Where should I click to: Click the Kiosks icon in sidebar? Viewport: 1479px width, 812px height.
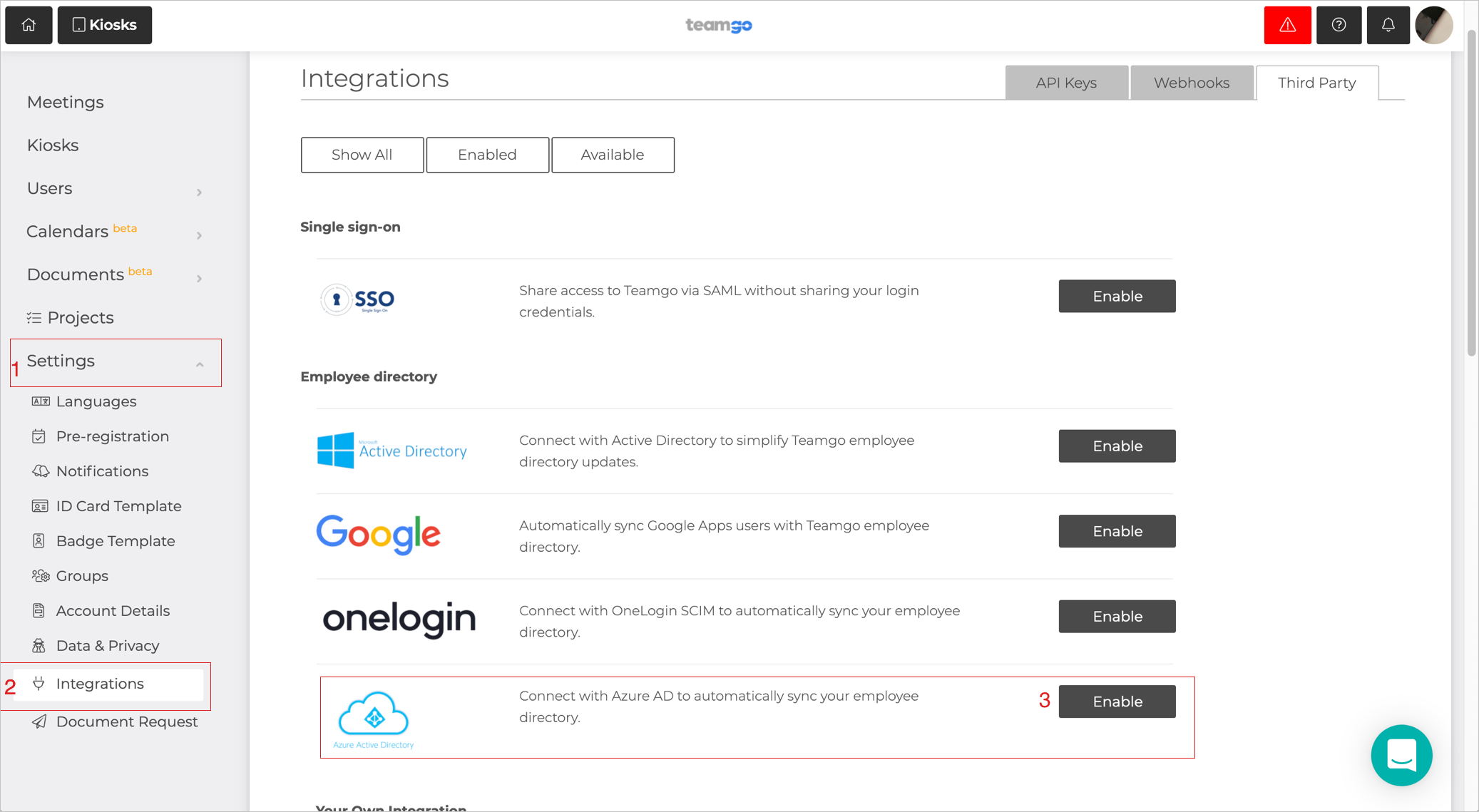tap(53, 145)
